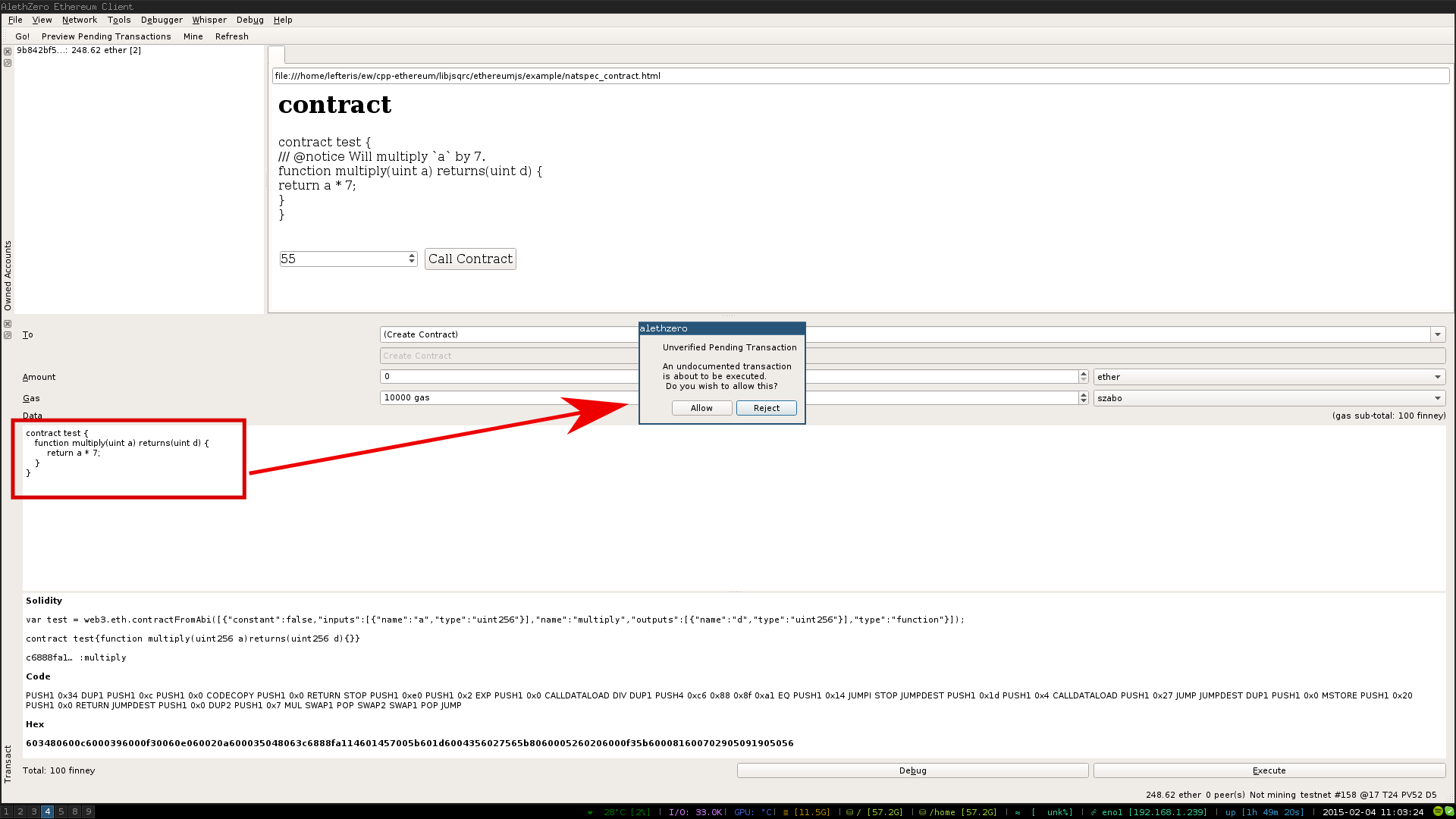Close the Owned Accounts dock panel
This screenshot has height=819, width=1456.
[x=8, y=52]
